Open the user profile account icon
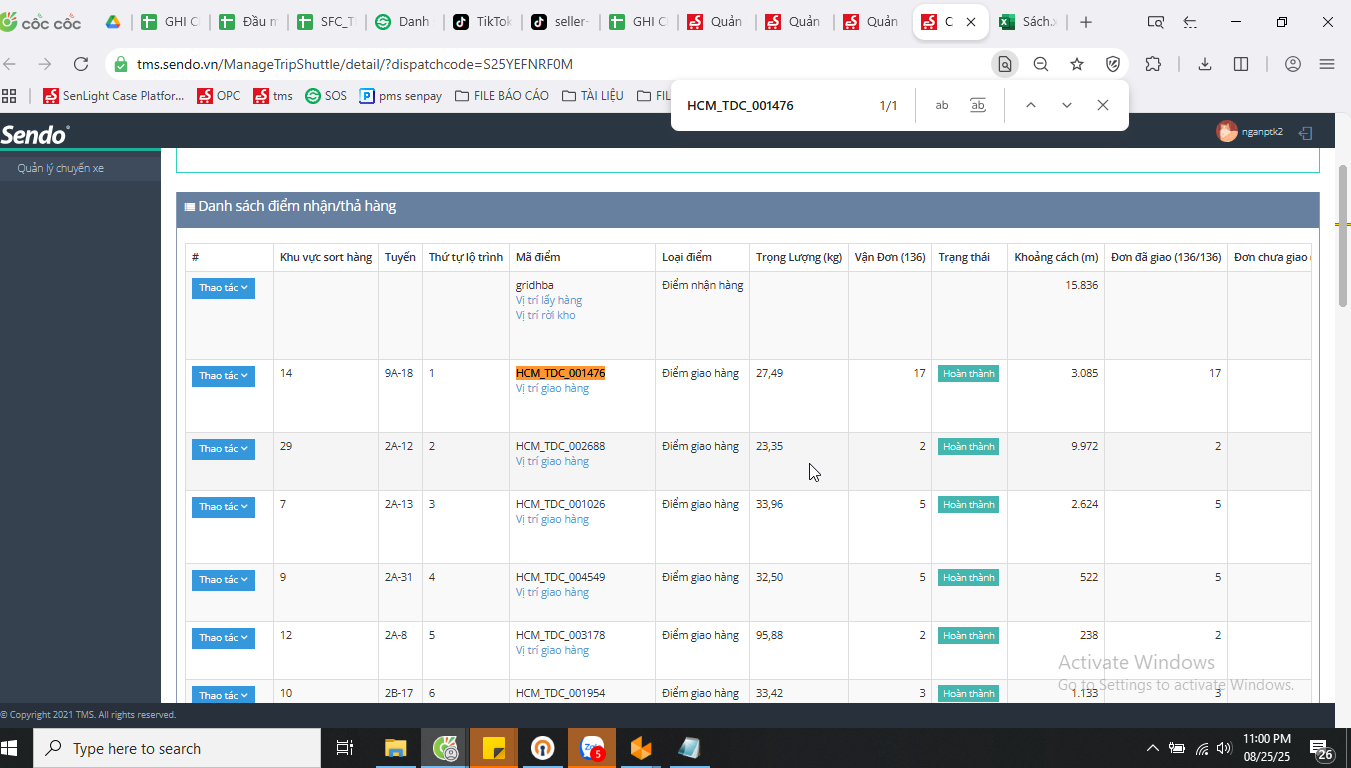 1293,64
